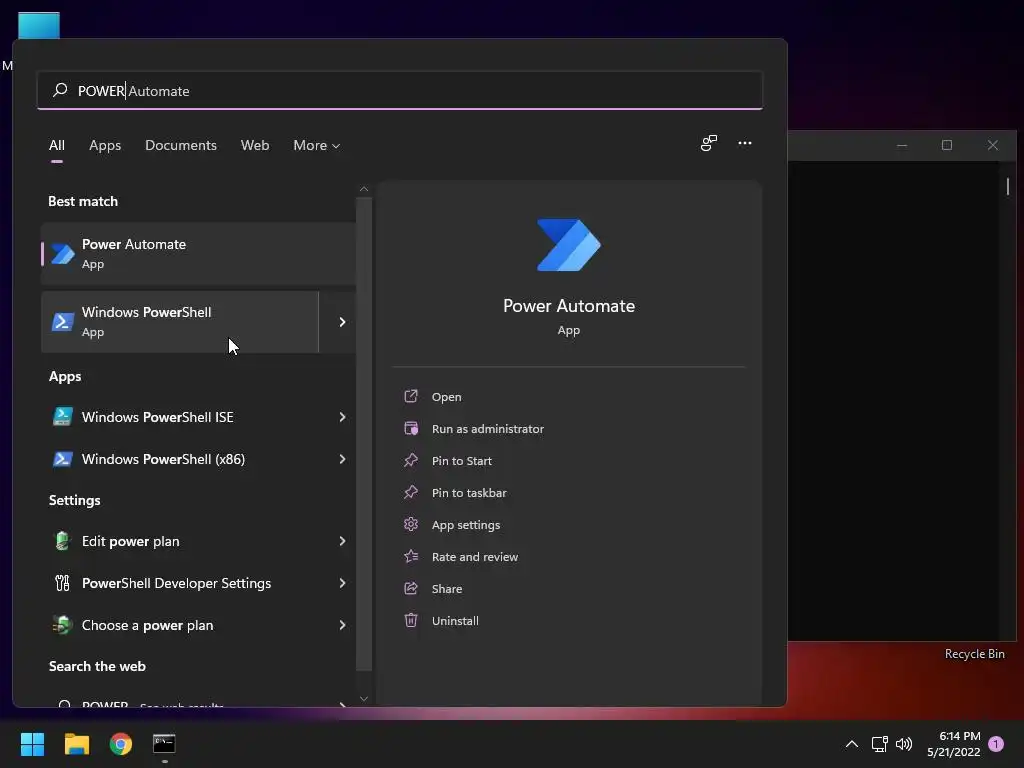Click the Choose a power plan icon
The width and height of the screenshot is (1024, 768).
[x=62, y=625]
